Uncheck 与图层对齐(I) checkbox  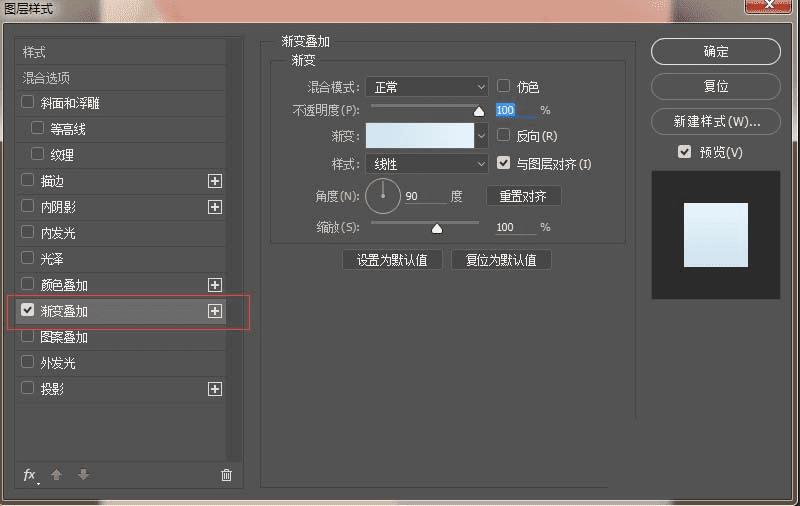coord(504,163)
